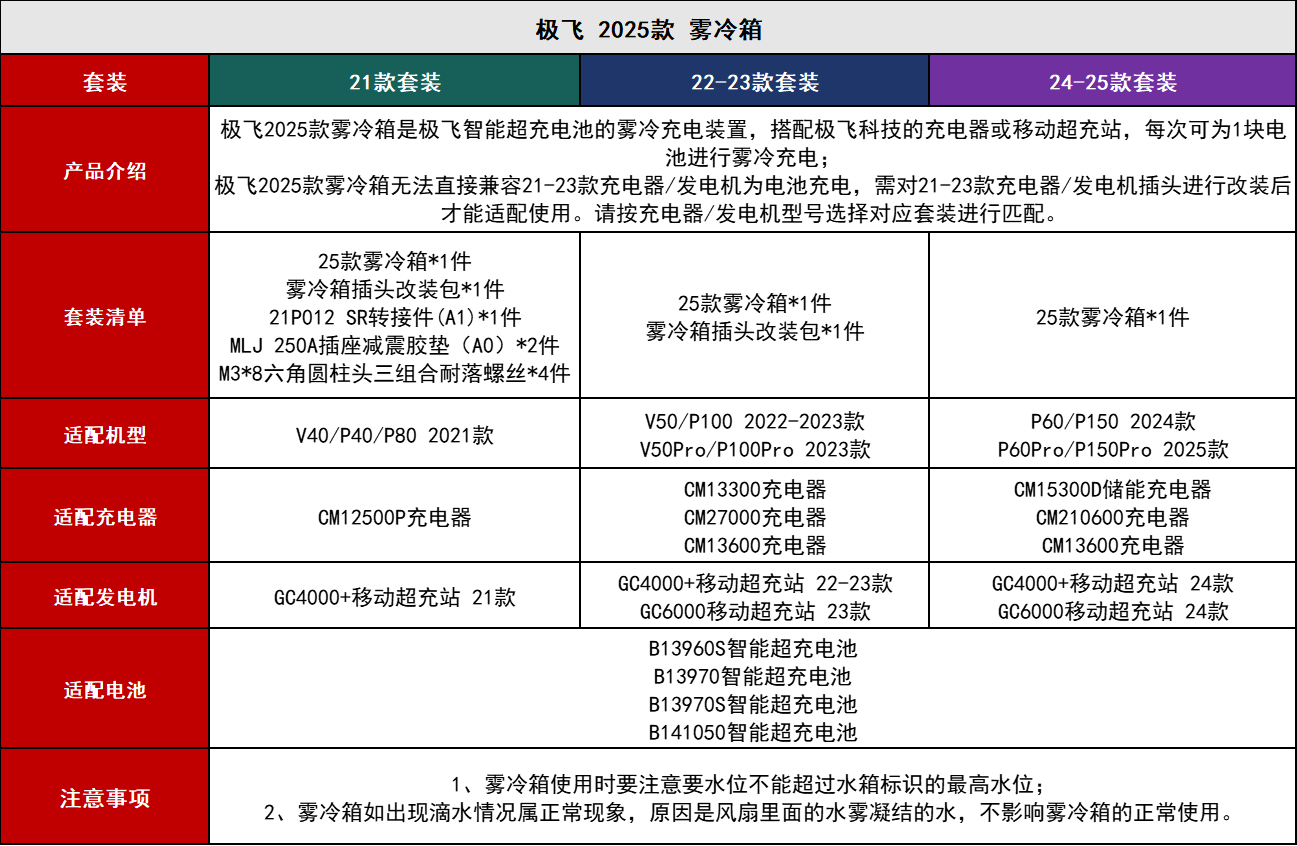This screenshot has width=1297, height=846.
Task: Select "GC6000移动超充站 24款"
Action: tap(1113, 612)
